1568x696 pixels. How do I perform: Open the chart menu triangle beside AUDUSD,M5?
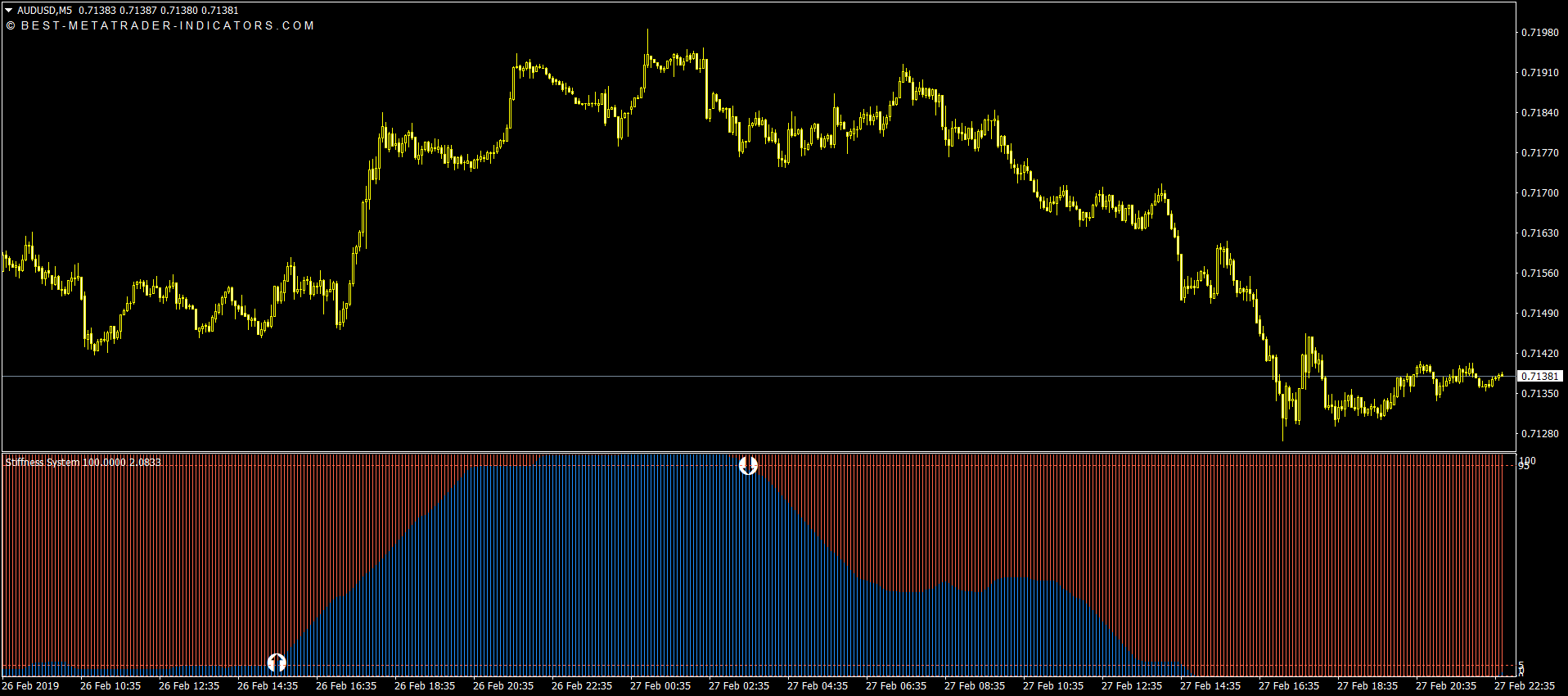pyautogui.click(x=9, y=11)
